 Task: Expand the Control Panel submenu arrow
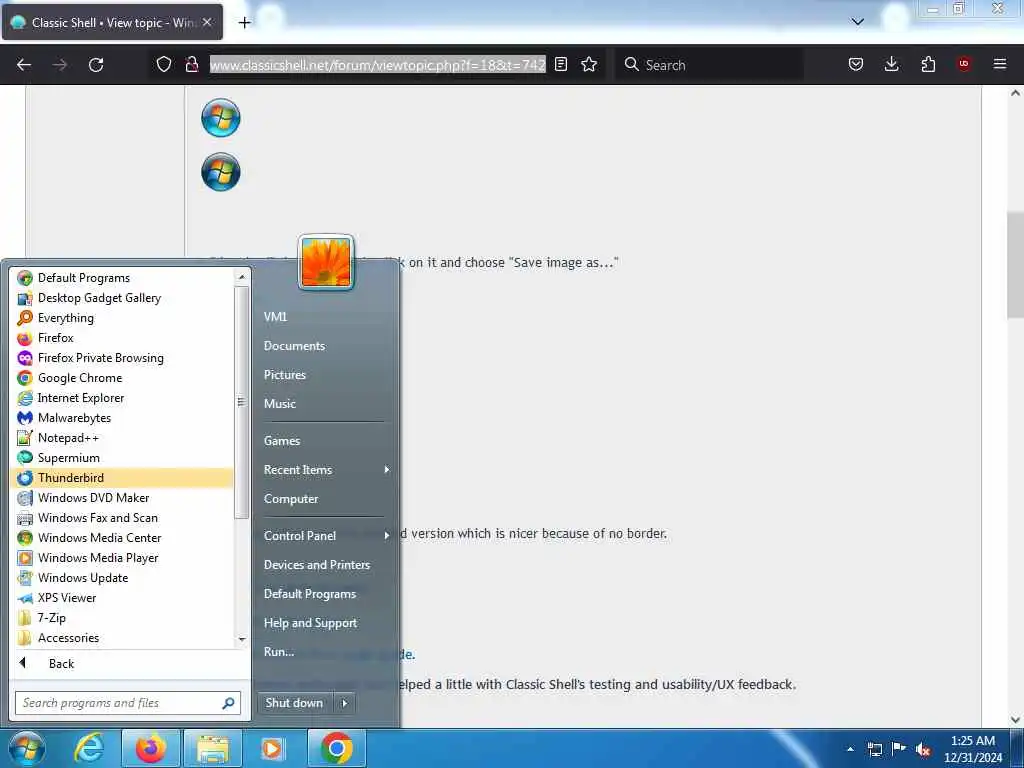pyautogui.click(x=387, y=536)
